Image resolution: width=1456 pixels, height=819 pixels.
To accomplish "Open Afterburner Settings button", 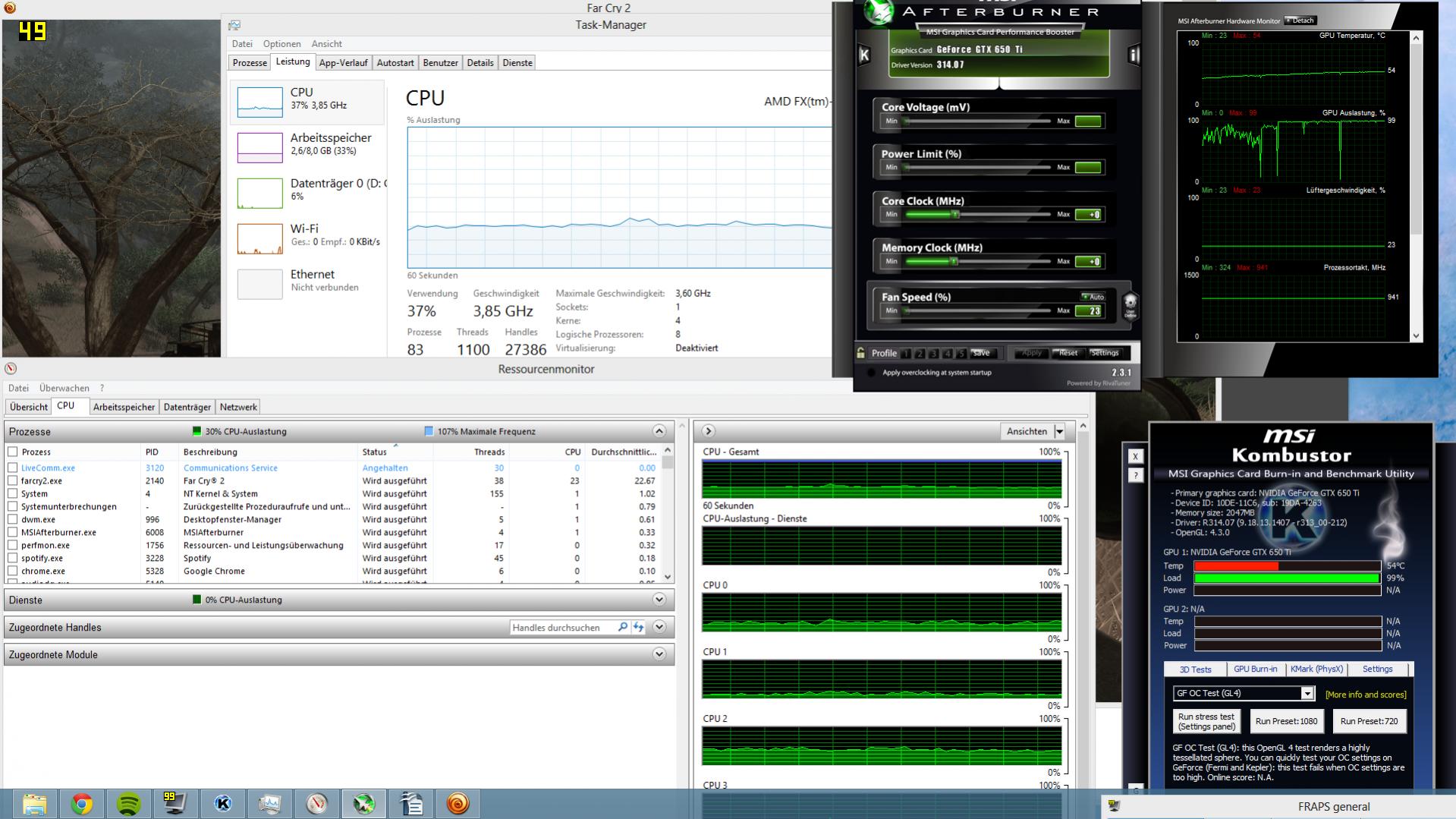I will [1104, 353].
